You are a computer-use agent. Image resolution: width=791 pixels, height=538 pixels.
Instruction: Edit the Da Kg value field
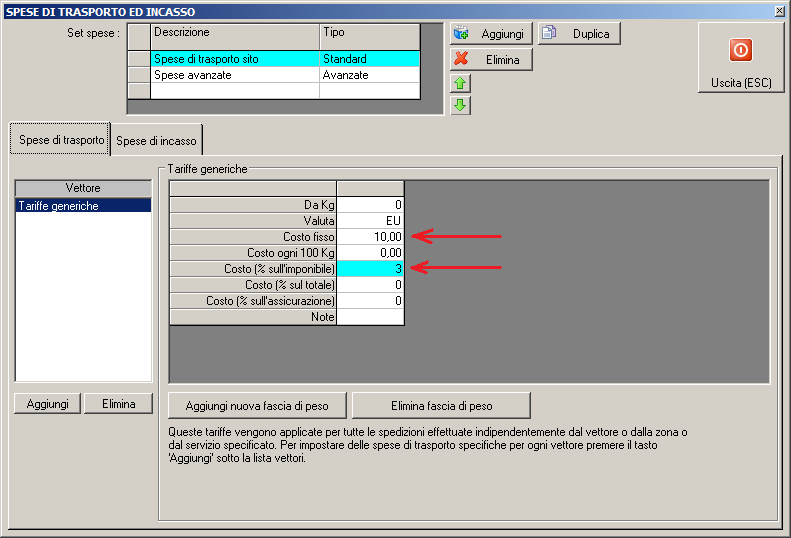370,204
